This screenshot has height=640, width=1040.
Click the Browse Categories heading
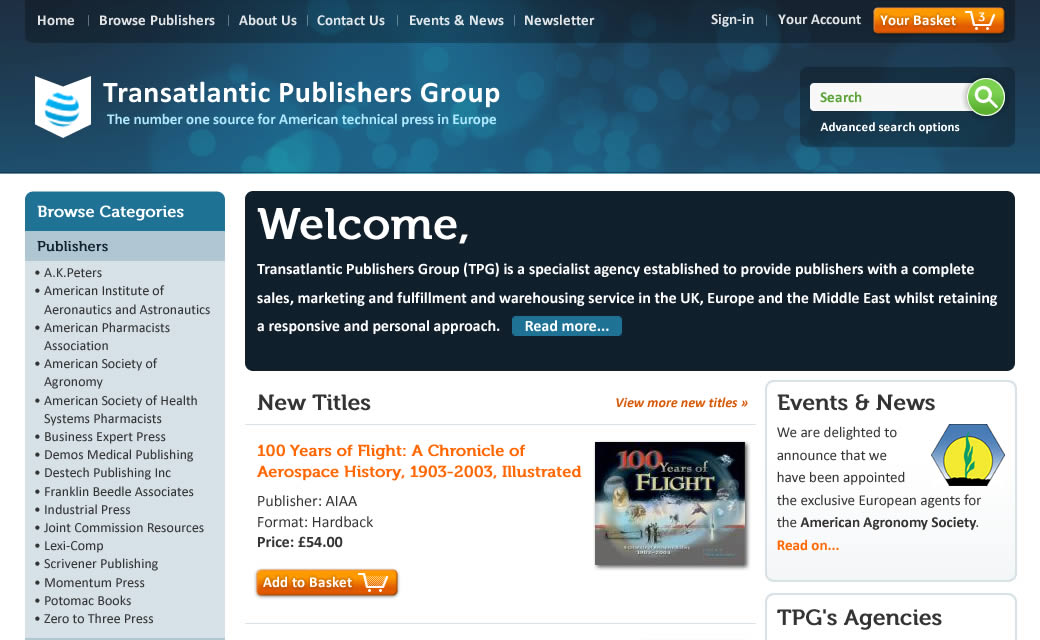(111, 212)
